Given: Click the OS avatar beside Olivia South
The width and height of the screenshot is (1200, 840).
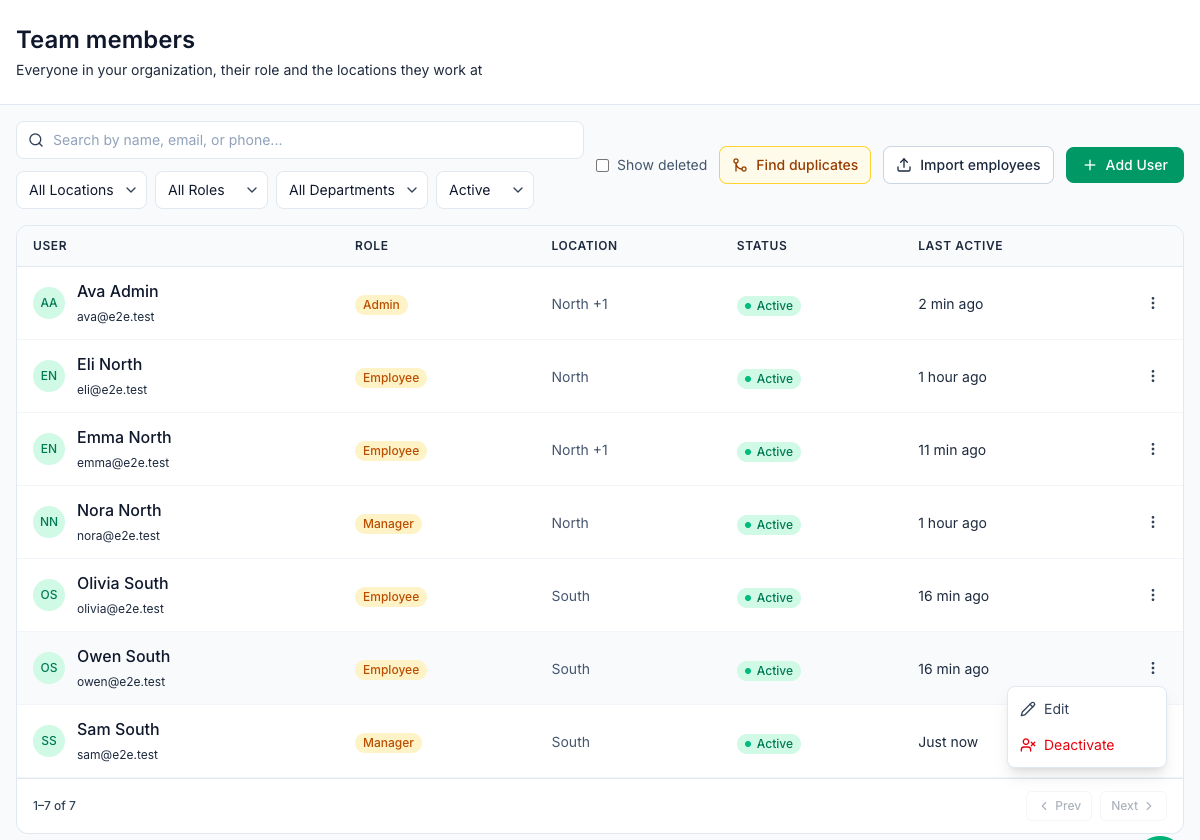Looking at the screenshot, I should coord(49,595).
